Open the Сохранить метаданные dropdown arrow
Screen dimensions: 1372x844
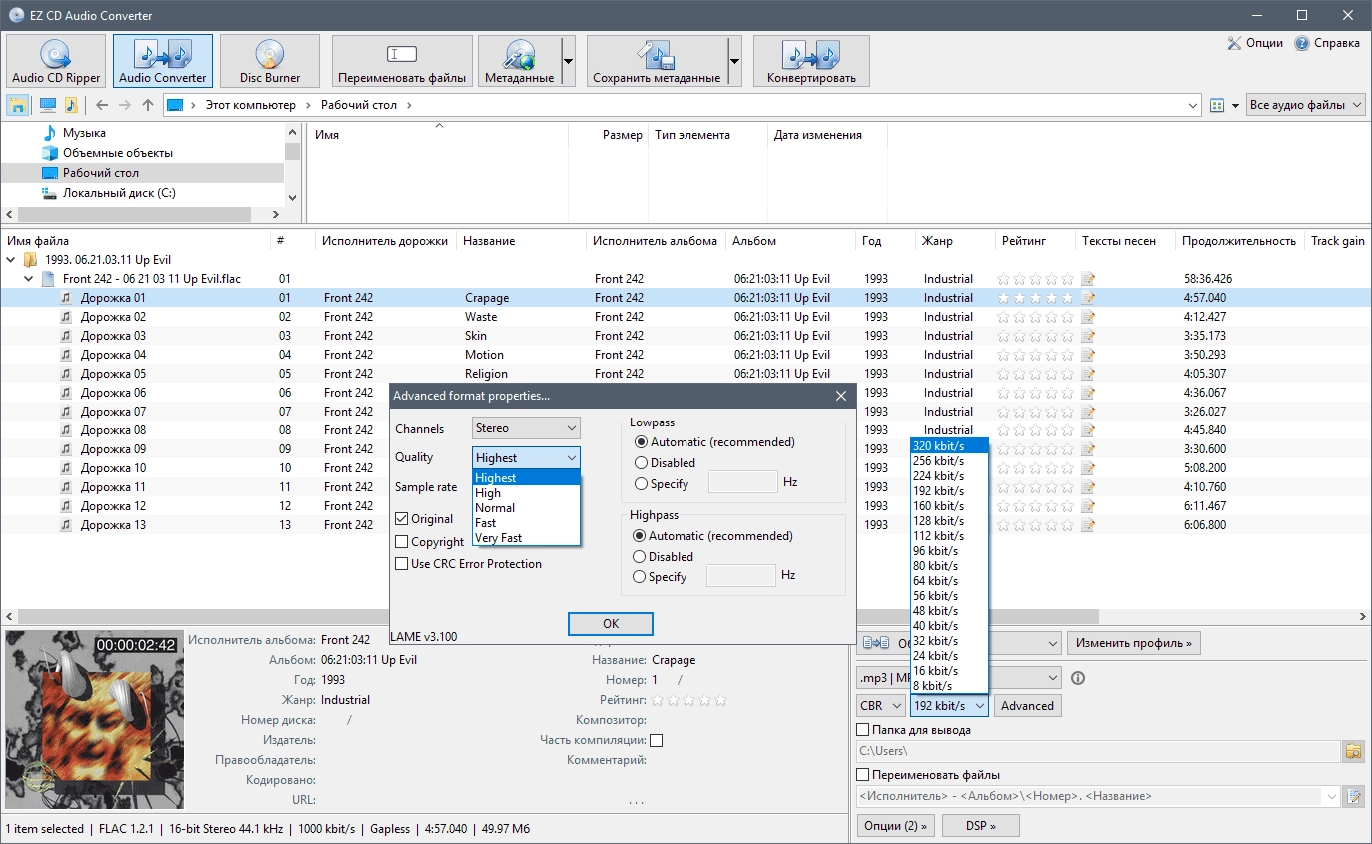pos(734,61)
